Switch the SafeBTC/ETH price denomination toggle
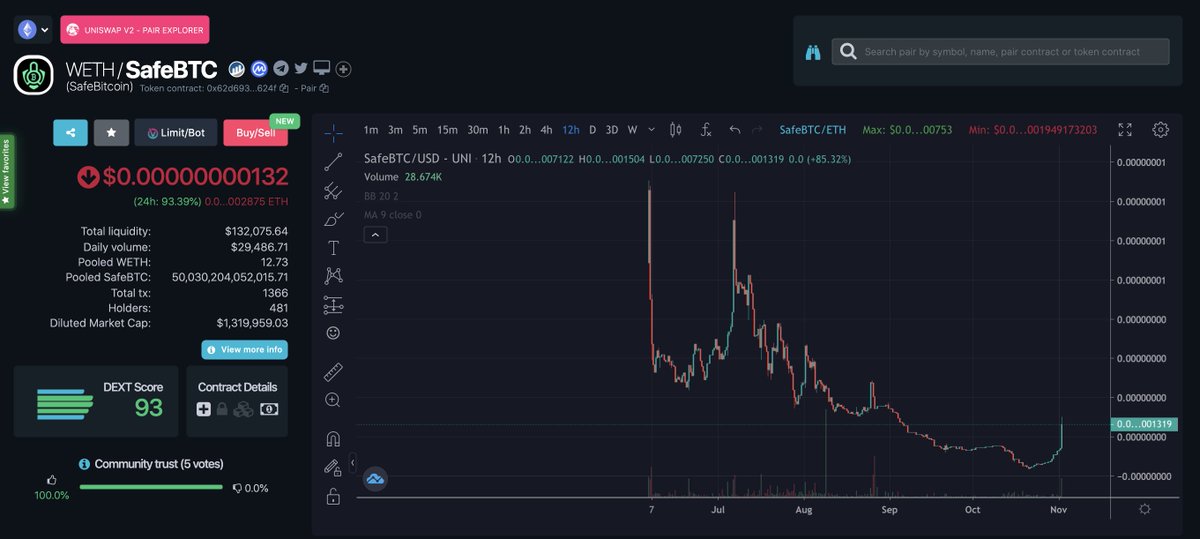The width and height of the screenshot is (1200, 539). (812, 130)
